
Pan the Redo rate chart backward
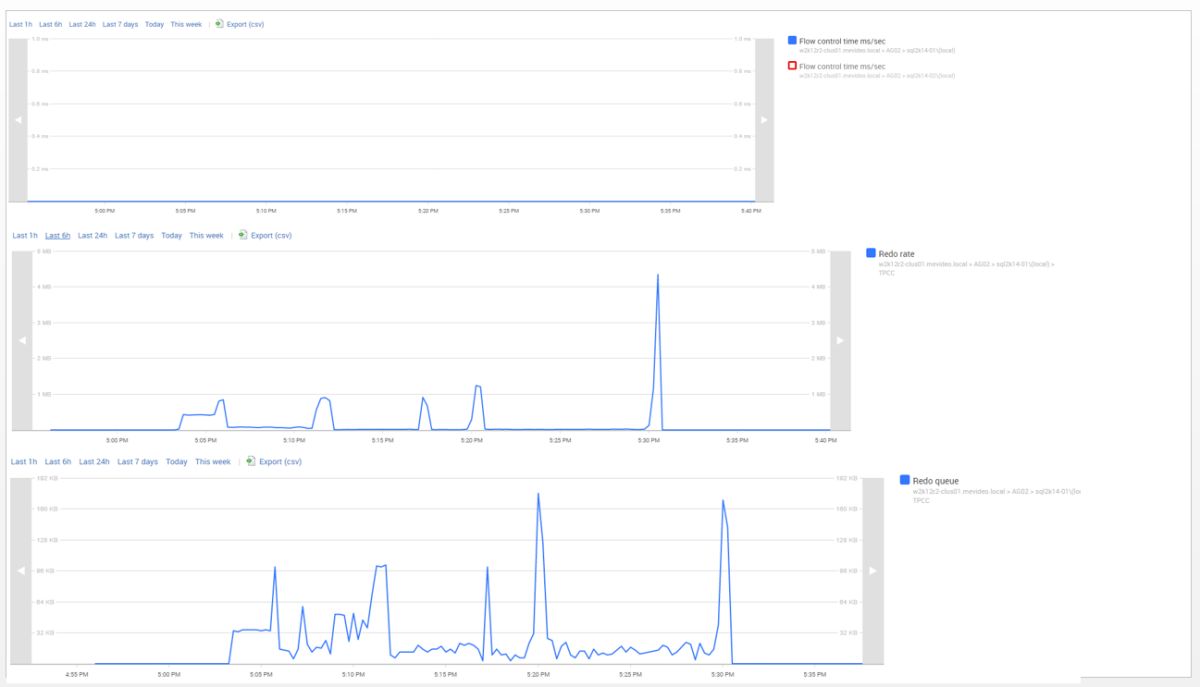coord(21,340)
